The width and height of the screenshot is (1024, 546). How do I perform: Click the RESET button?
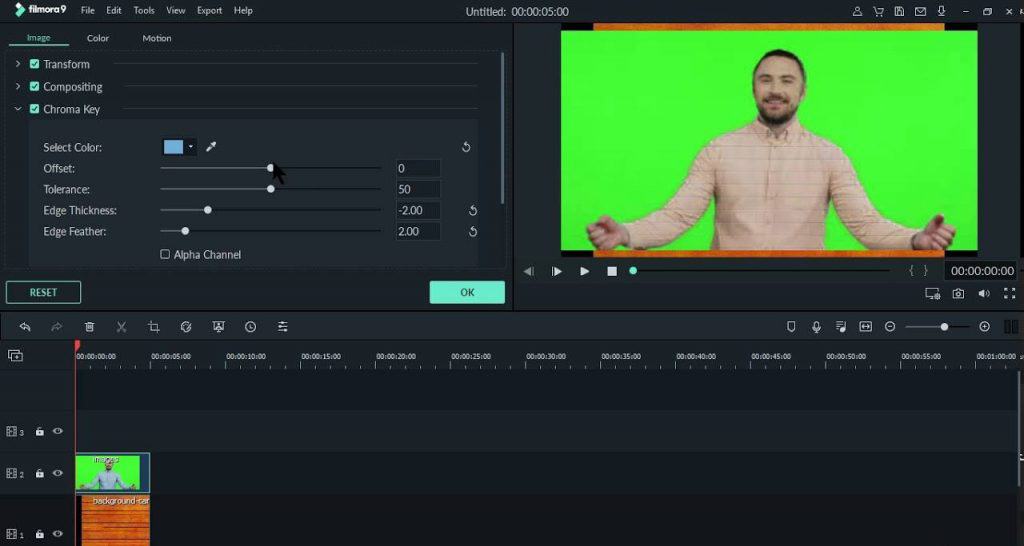click(x=43, y=293)
